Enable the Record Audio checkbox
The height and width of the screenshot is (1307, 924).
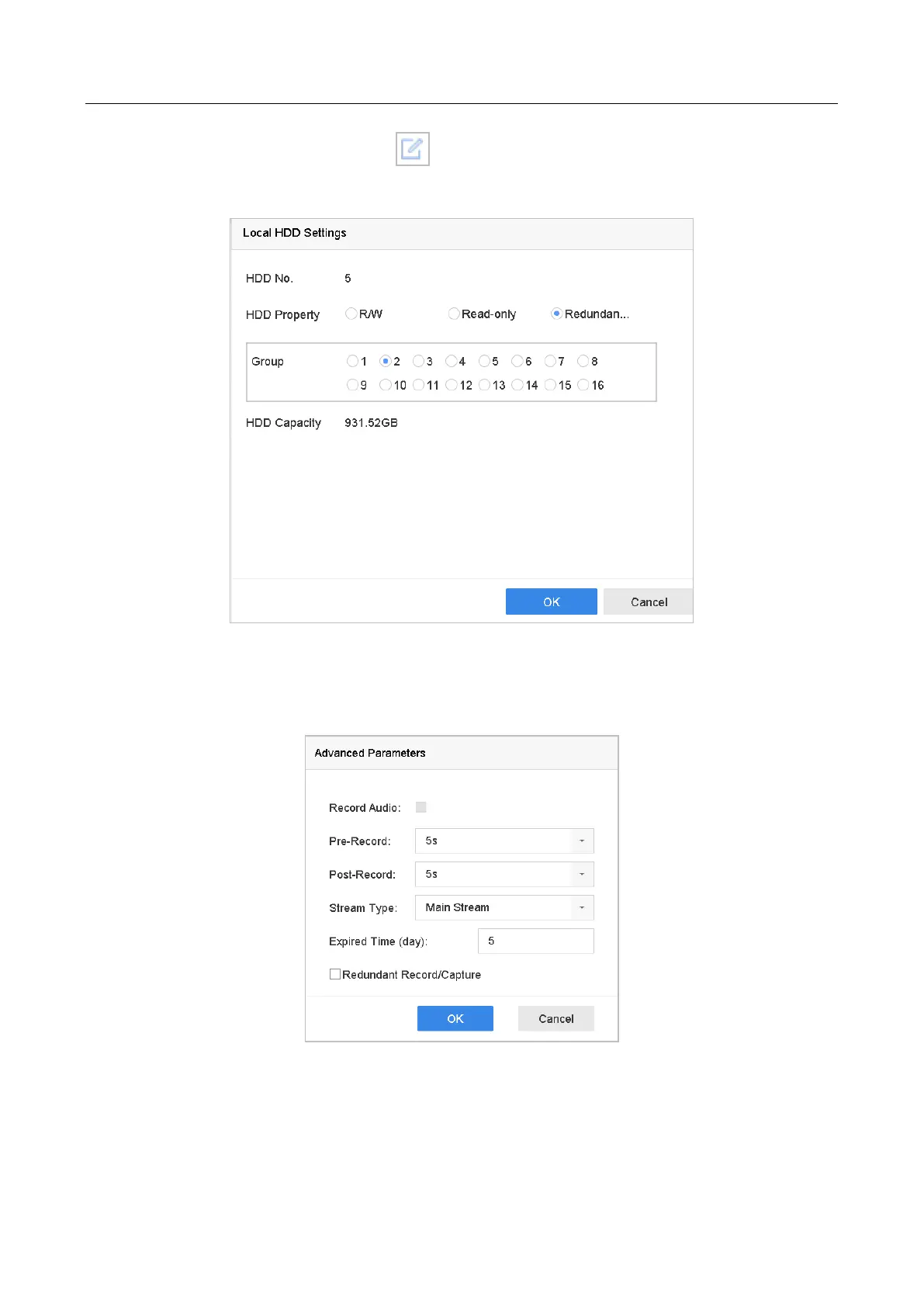point(420,807)
